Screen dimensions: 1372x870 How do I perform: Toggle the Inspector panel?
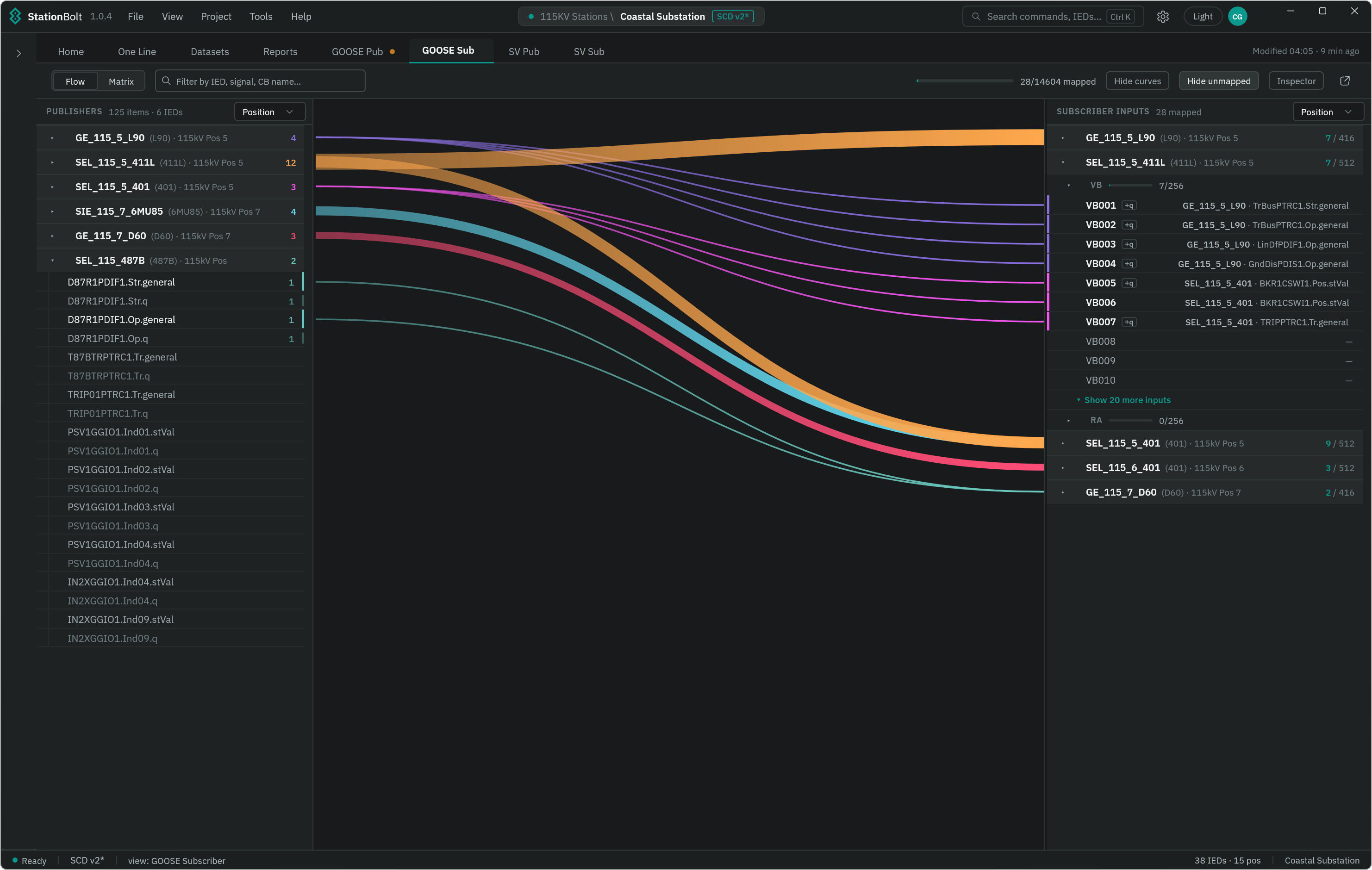click(x=1296, y=81)
